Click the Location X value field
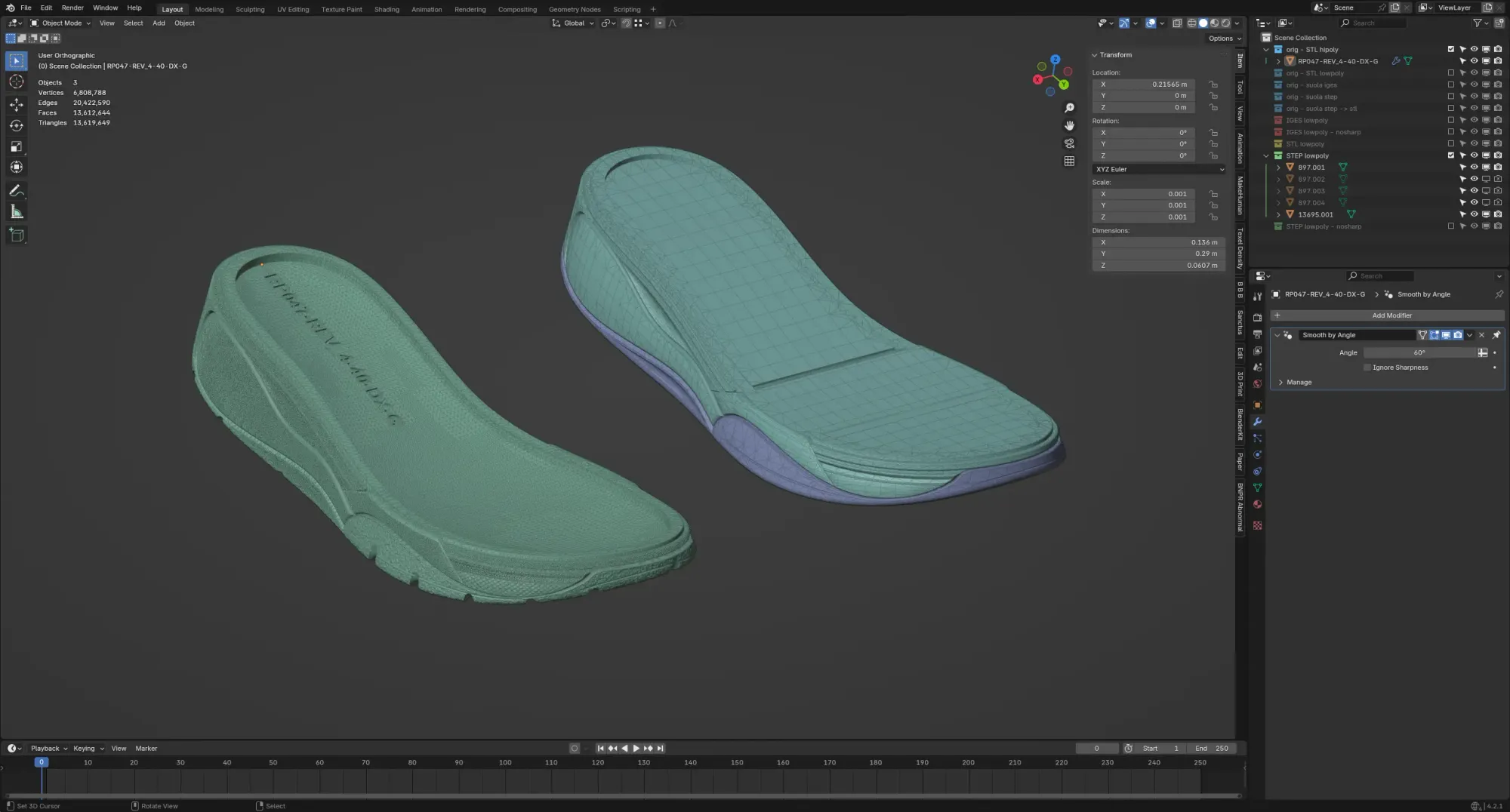Screen dimensions: 1510x812 [1145, 85]
